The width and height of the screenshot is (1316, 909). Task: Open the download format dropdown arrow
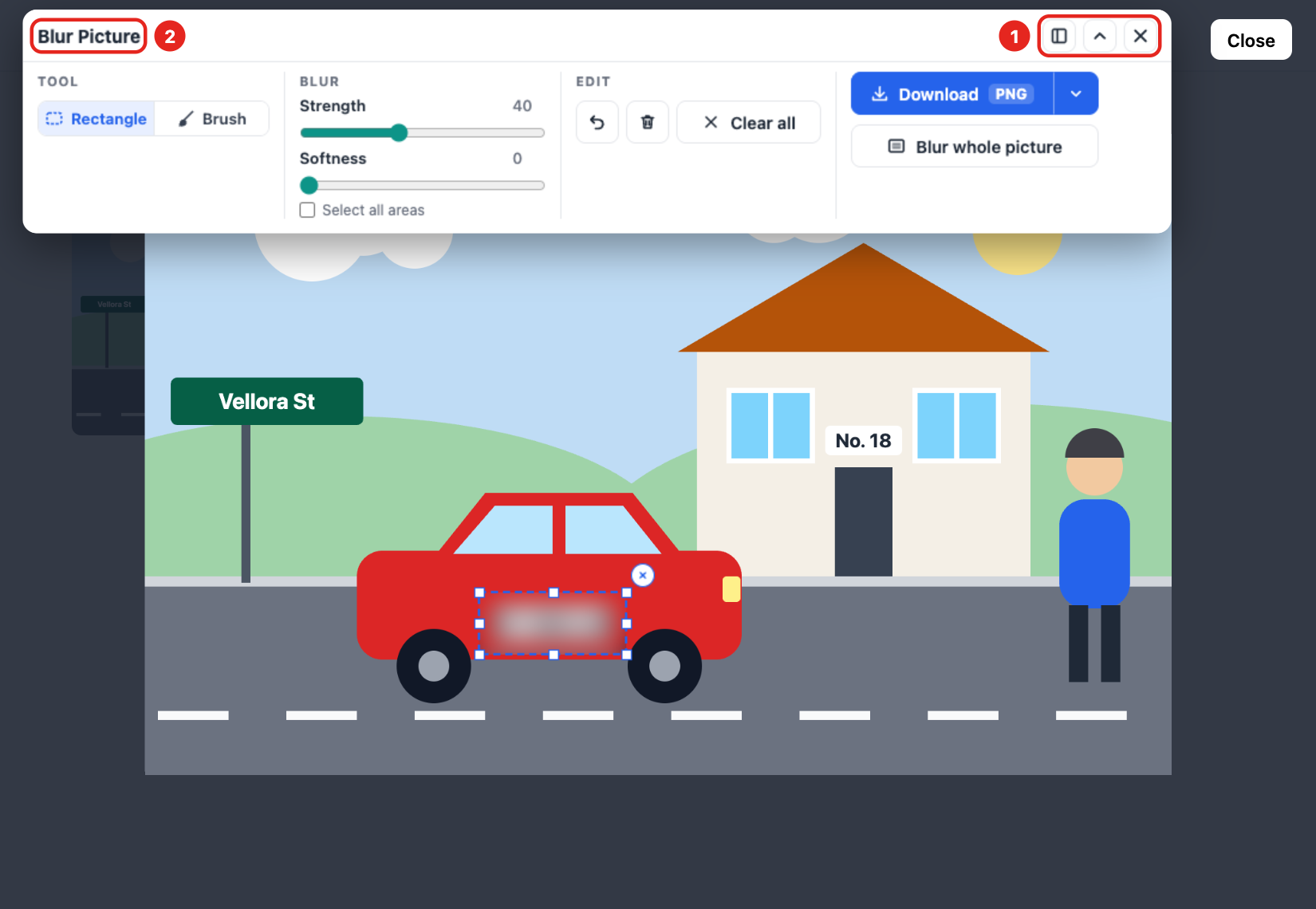coord(1076,94)
